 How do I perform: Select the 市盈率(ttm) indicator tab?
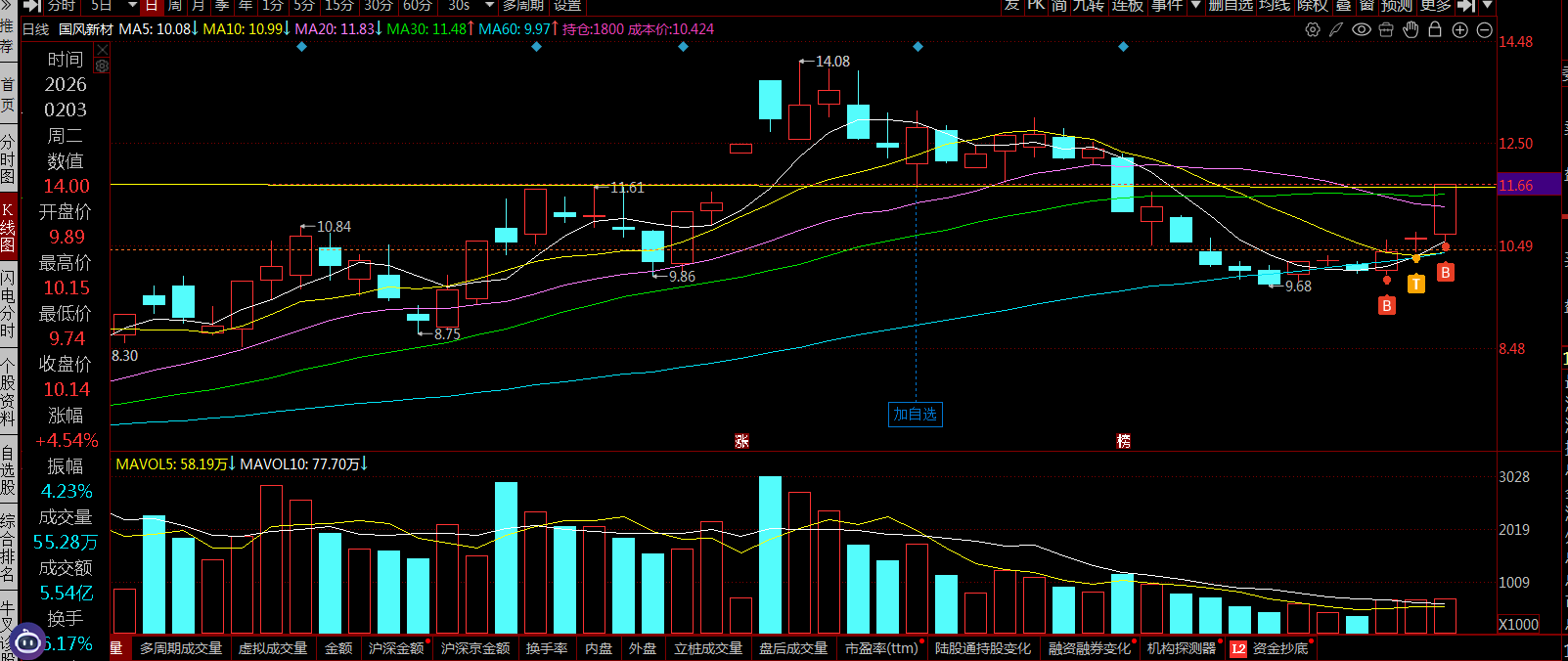[882, 648]
